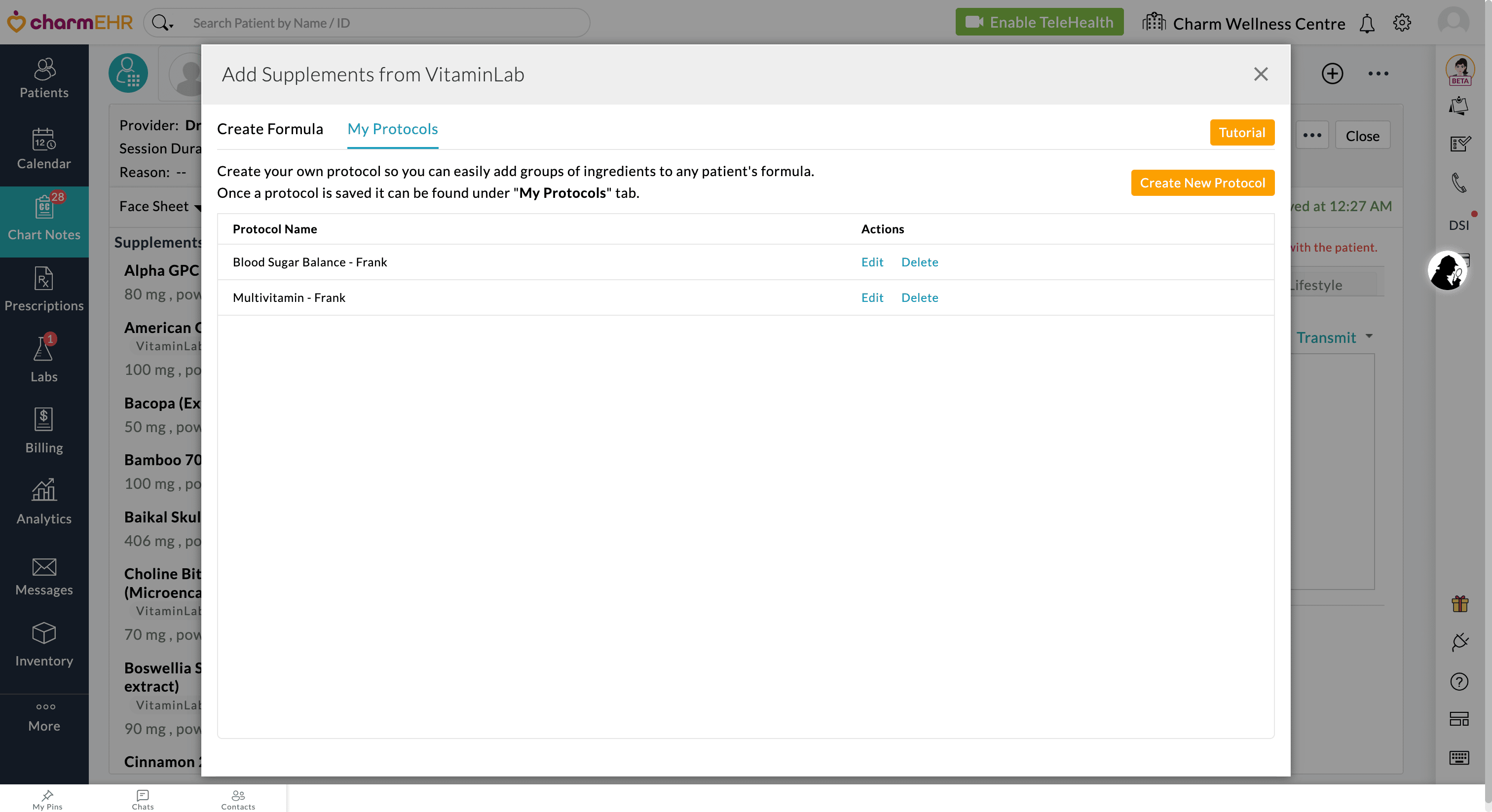Screen dimensions: 1492x812
Task: Open the keyboard shortcuts icon
Action: coord(1459,758)
